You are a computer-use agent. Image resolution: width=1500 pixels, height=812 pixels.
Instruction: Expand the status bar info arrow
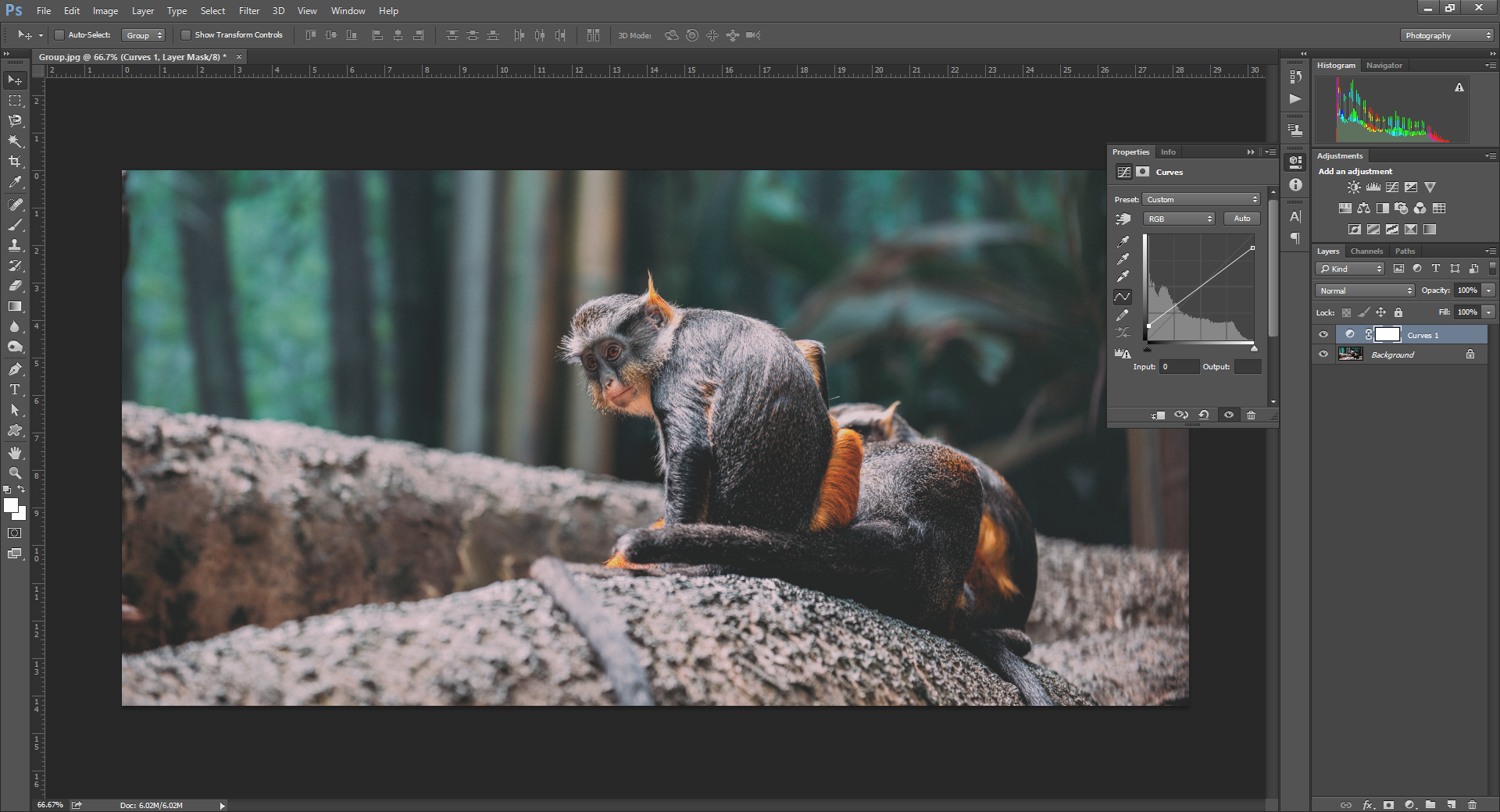tap(222, 806)
